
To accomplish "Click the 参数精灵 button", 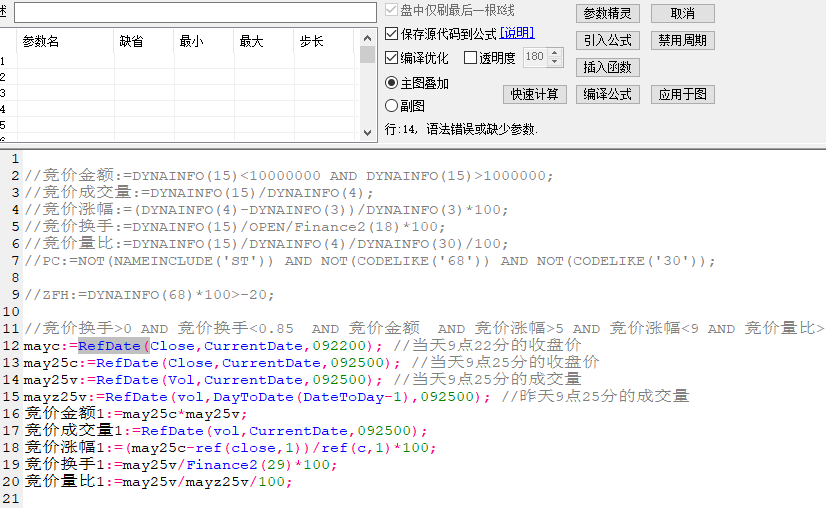I will coord(608,13).
